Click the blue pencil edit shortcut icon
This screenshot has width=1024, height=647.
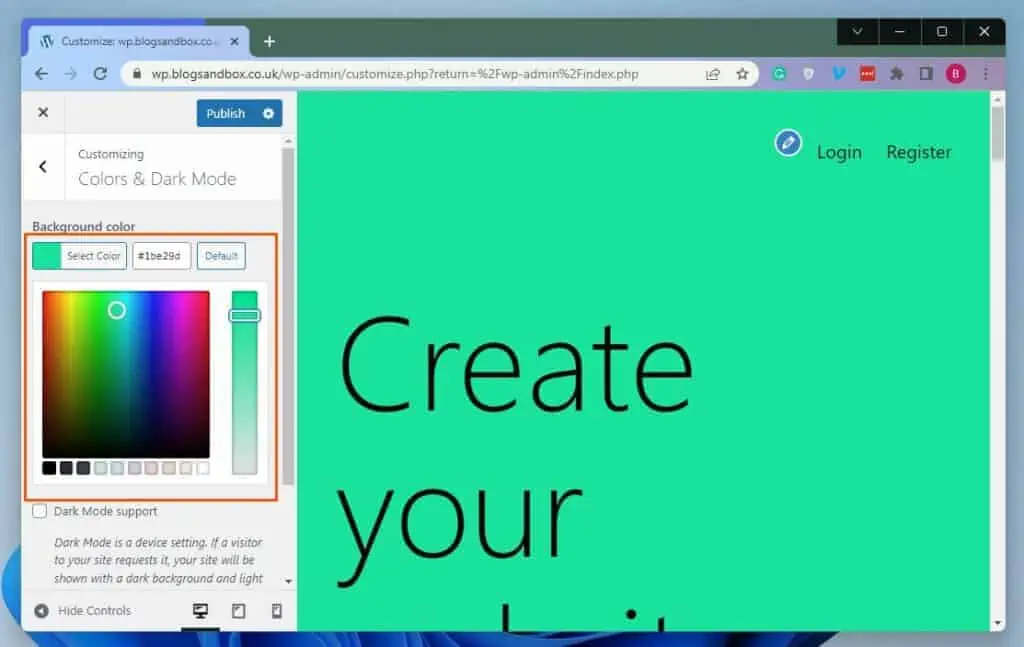coord(788,143)
